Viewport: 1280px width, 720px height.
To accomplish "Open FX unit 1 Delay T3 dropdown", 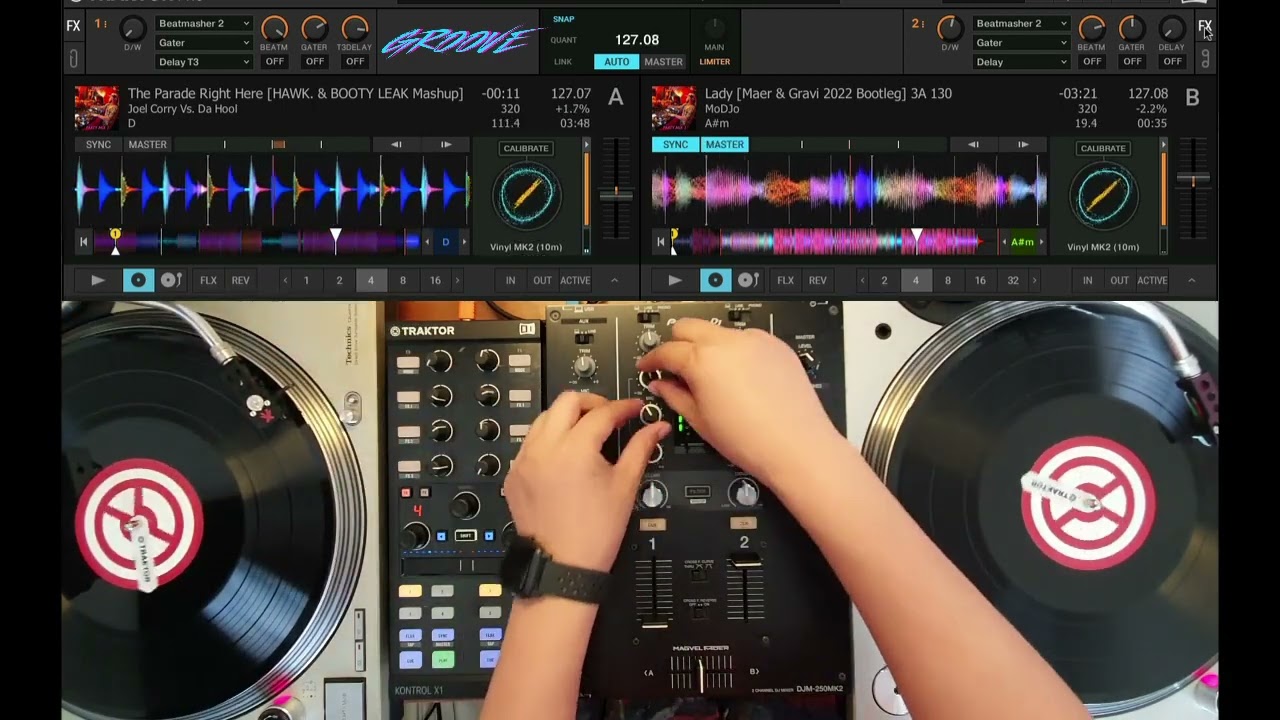I will click(204, 61).
